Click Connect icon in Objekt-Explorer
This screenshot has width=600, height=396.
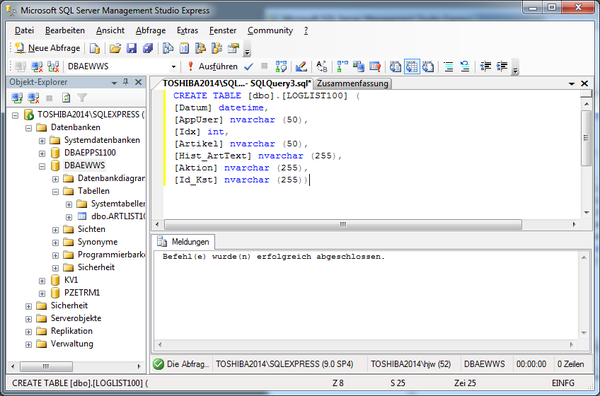click(17, 98)
